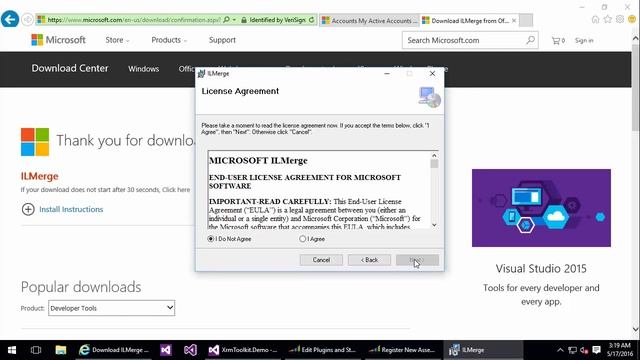
Task: Open File Explorer from the taskbar
Action: tap(61, 350)
